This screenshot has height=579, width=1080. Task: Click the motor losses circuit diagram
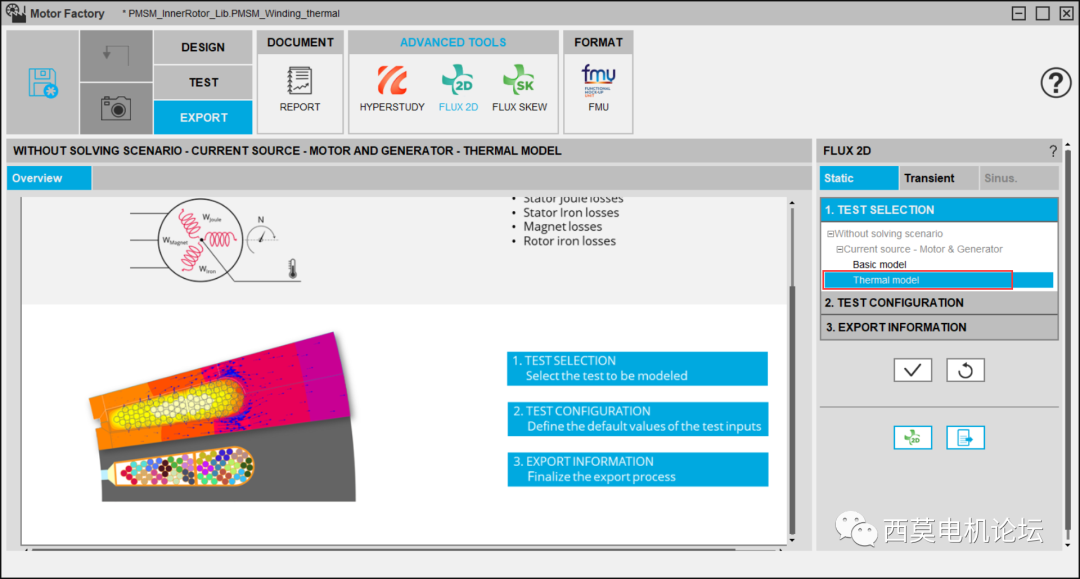pos(216,241)
